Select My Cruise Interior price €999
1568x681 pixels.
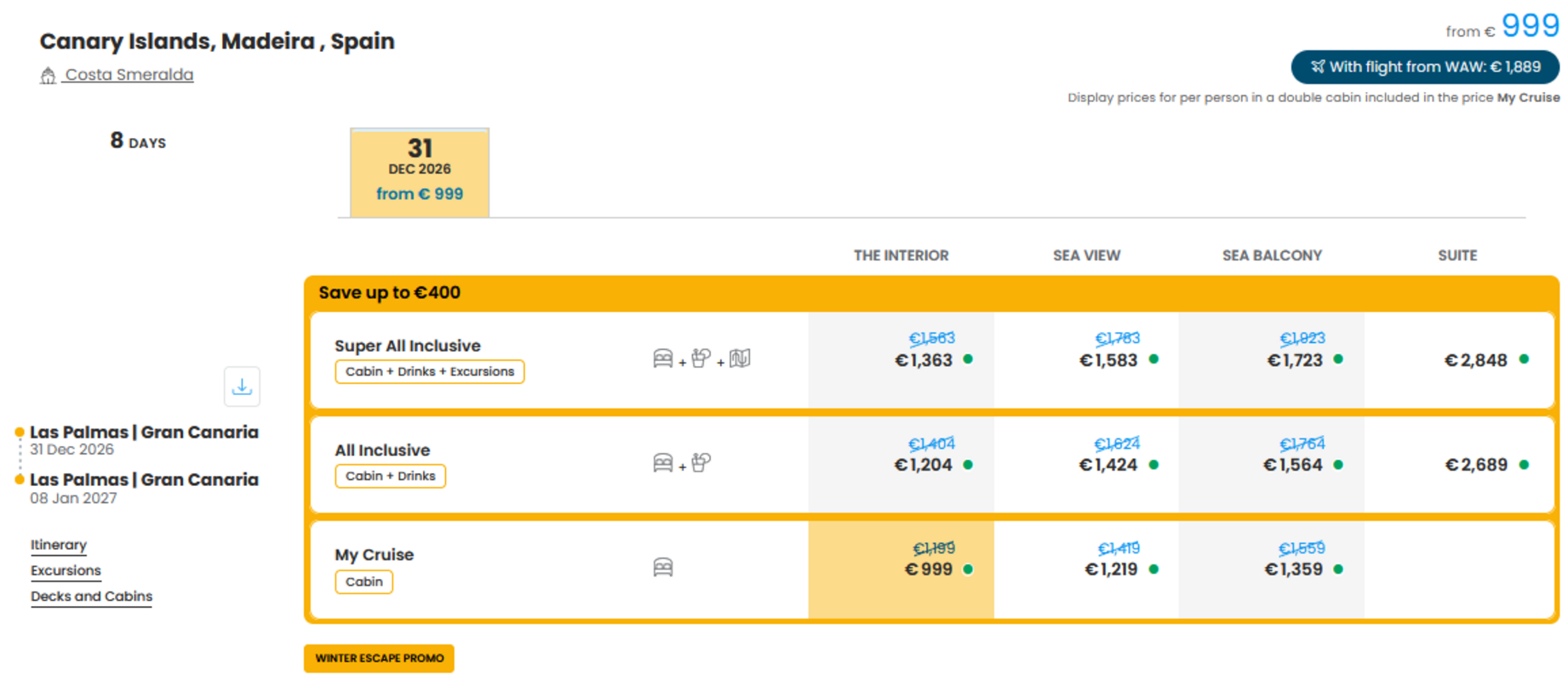[x=901, y=569]
